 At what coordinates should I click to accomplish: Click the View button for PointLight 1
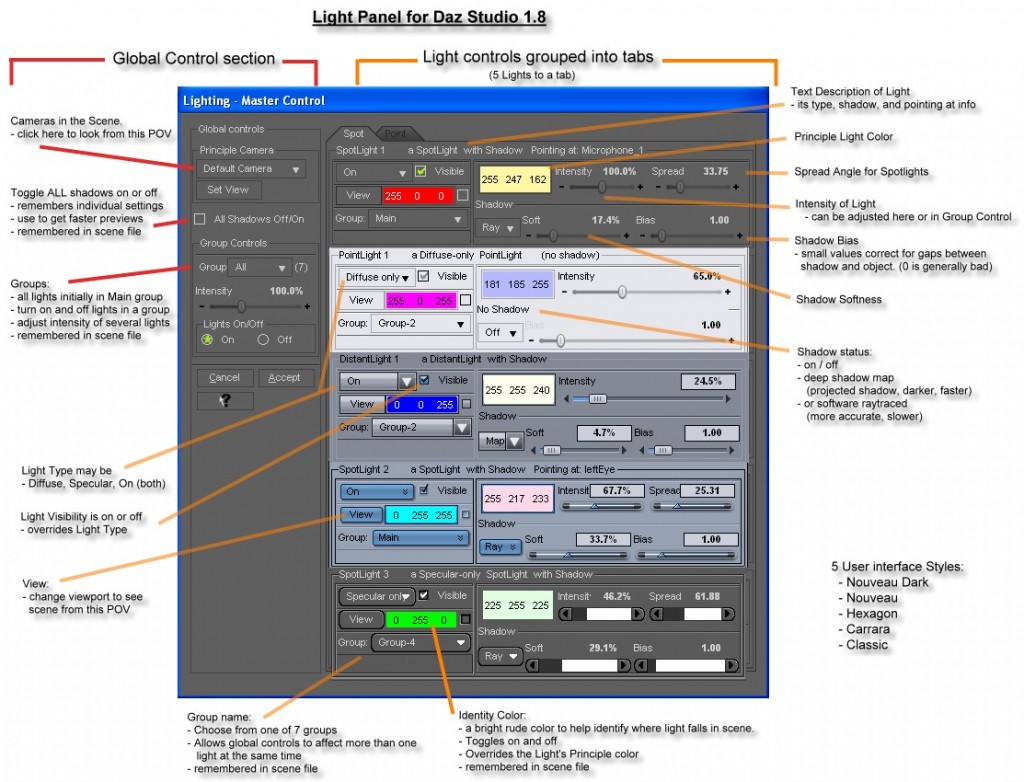pyautogui.click(x=360, y=301)
